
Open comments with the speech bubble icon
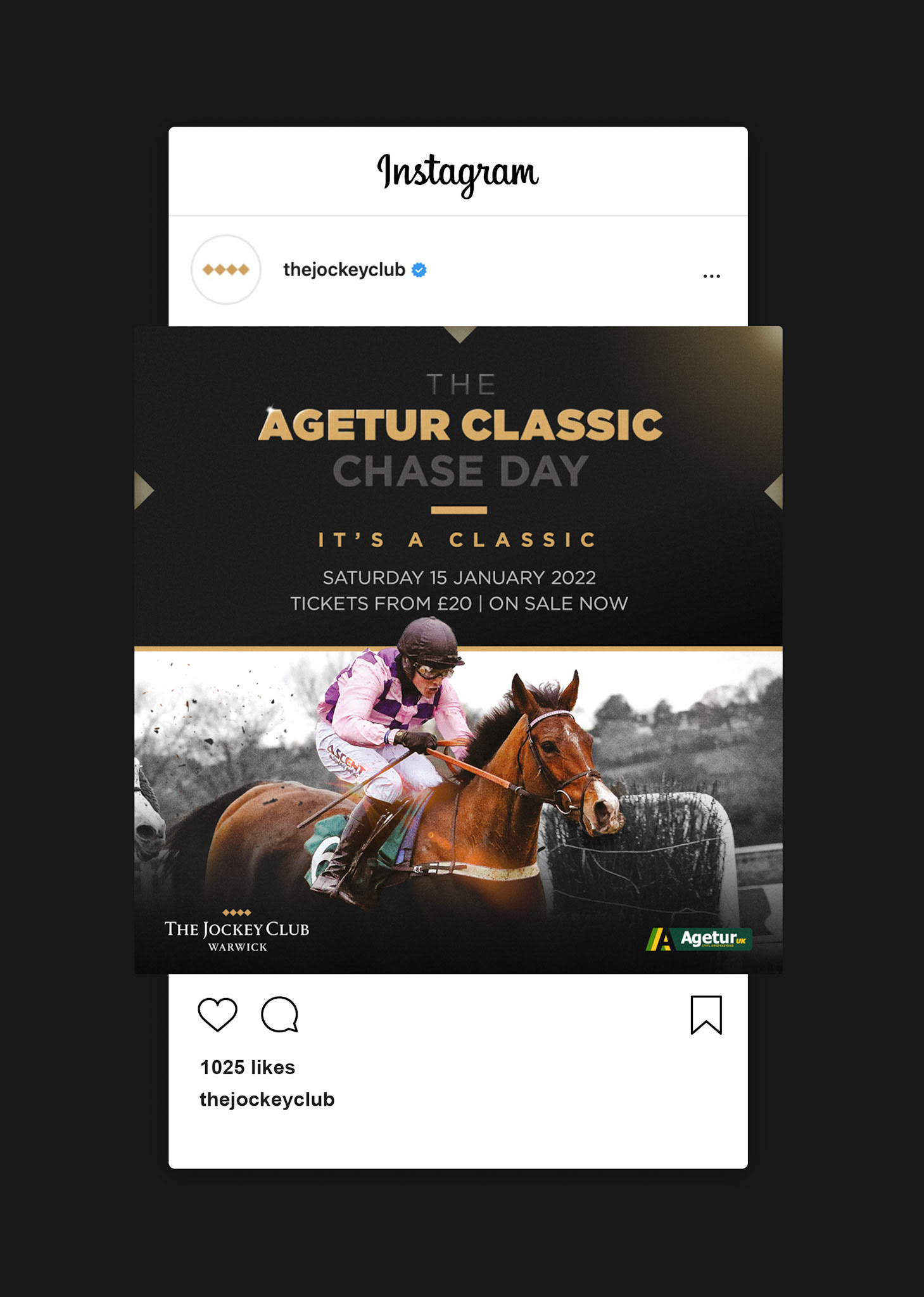279,1014
